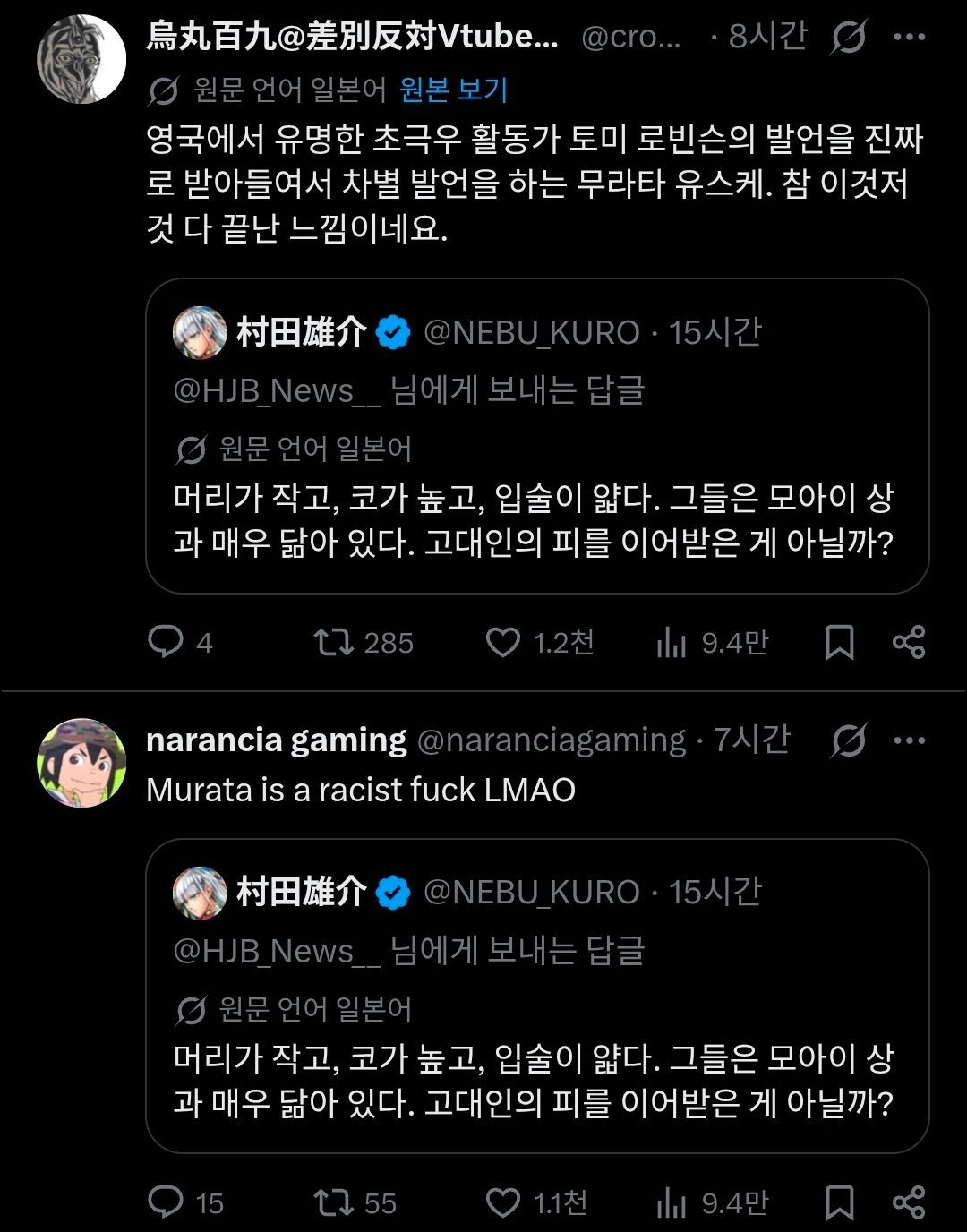This screenshot has height=1232, width=967.
Task: Open @naranciagaming profile handle
Action: click(552, 740)
